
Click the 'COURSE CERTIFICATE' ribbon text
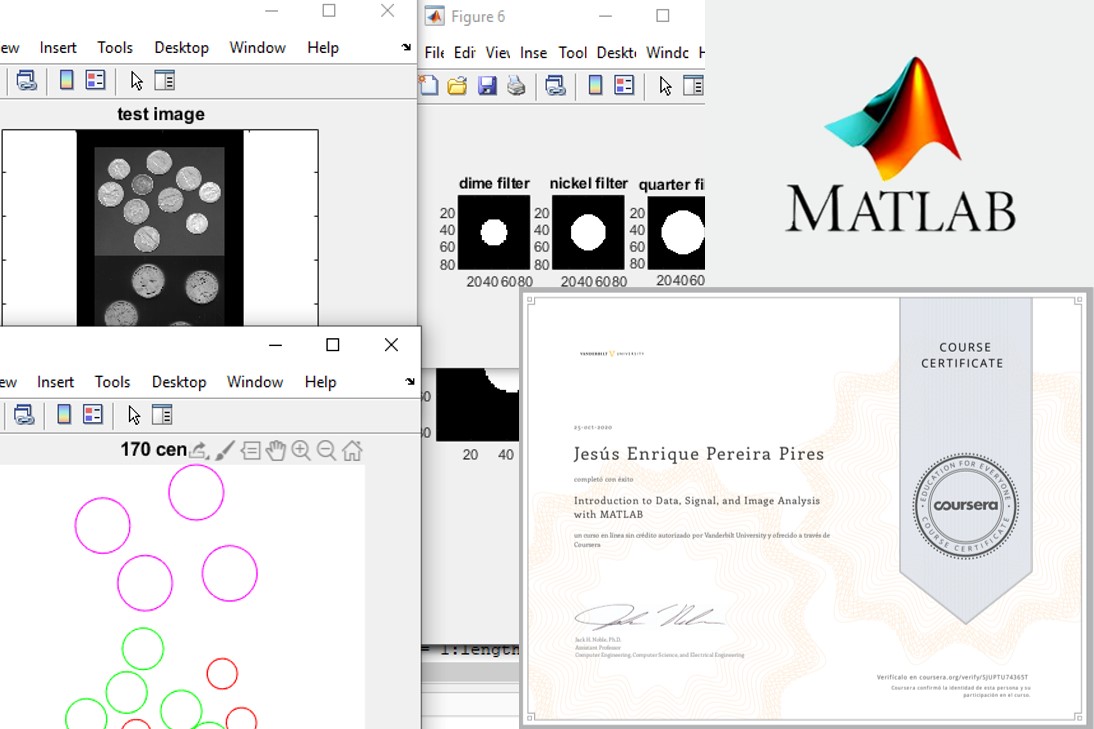pyautogui.click(x=962, y=355)
